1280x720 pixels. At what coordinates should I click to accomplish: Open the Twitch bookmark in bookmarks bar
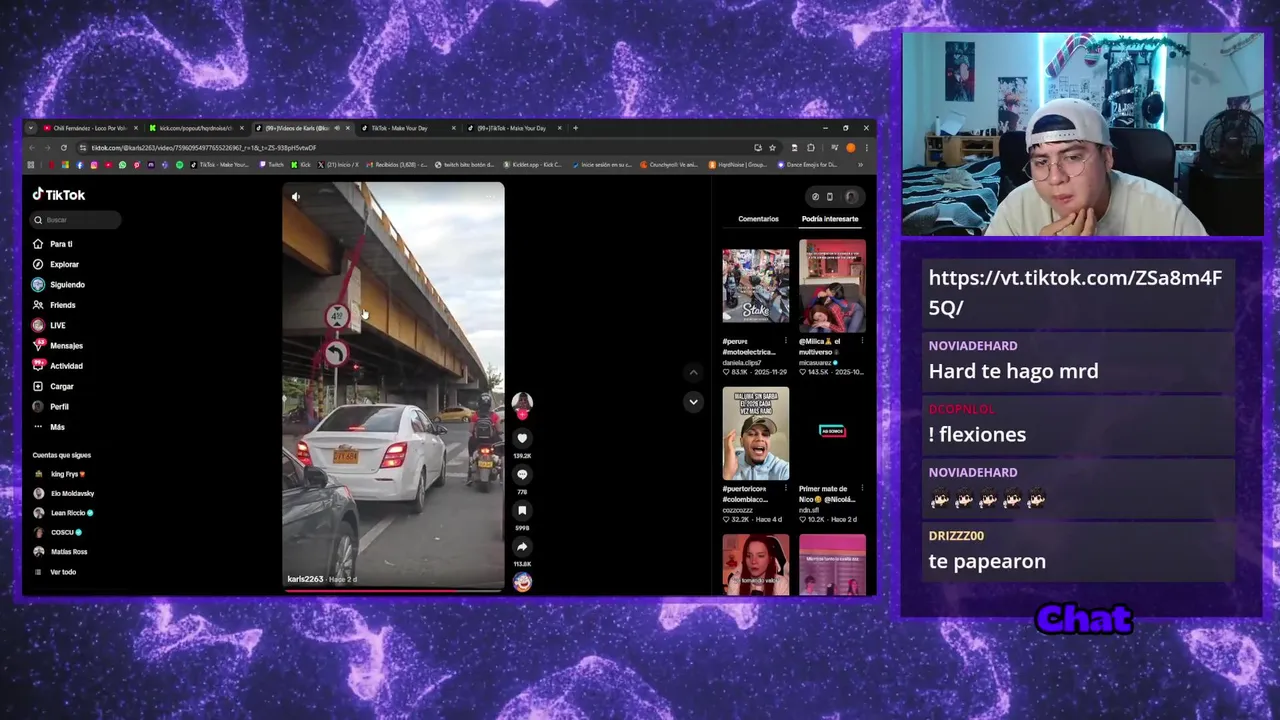point(272,165)
